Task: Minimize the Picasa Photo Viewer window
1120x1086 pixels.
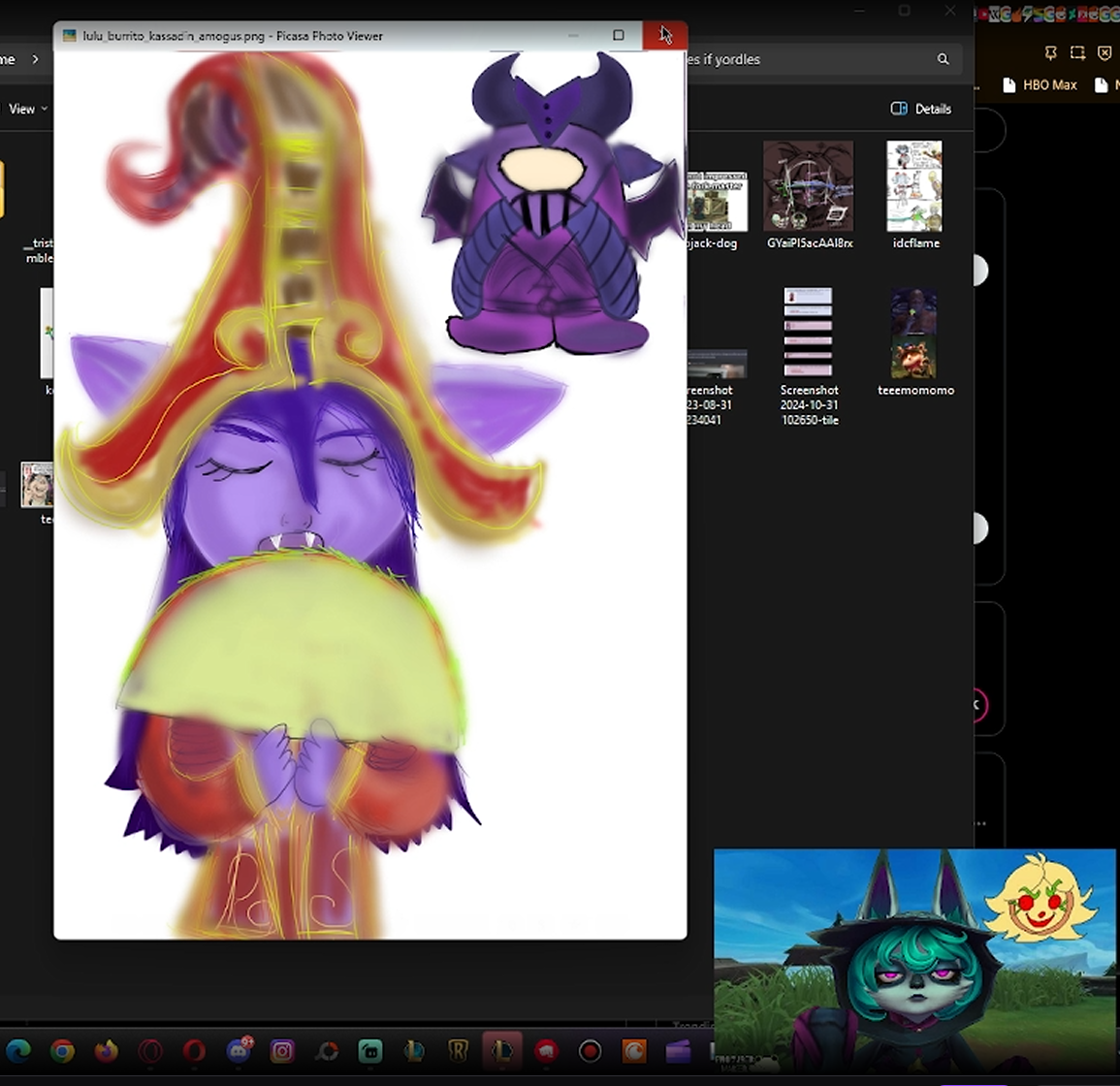Action: (x=573, y=35)
